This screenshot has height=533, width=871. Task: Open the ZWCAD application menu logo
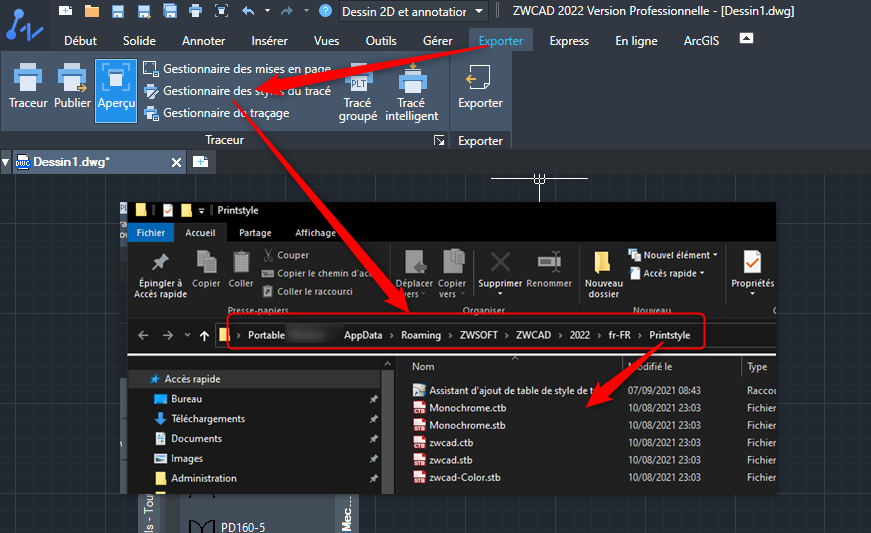[24, 25]
